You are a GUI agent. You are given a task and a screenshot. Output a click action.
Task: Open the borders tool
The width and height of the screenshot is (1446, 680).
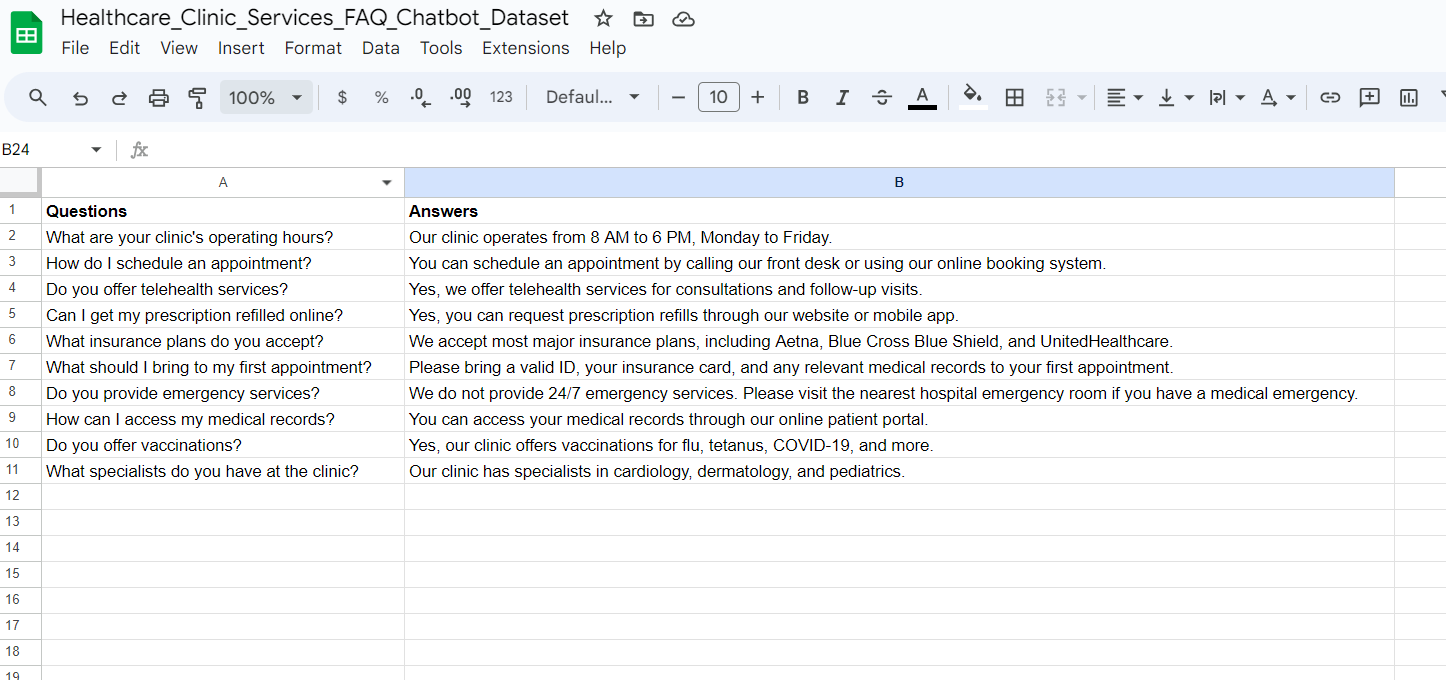coord(1014,97)
